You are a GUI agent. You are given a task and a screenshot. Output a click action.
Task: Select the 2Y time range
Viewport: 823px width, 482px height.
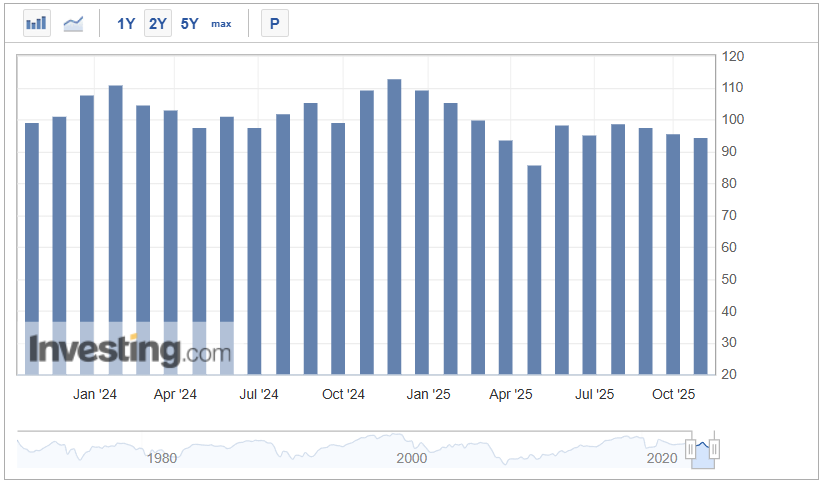pyautogui.click(x=157, y=23)
